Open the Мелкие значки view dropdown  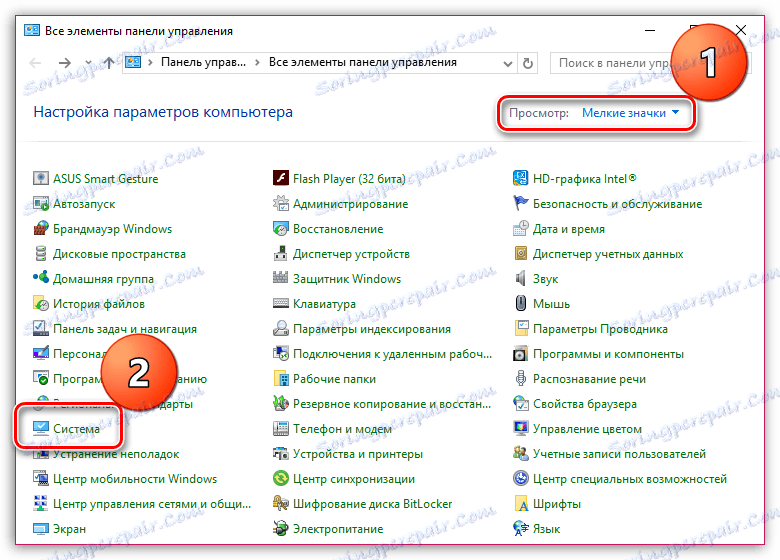630,113
